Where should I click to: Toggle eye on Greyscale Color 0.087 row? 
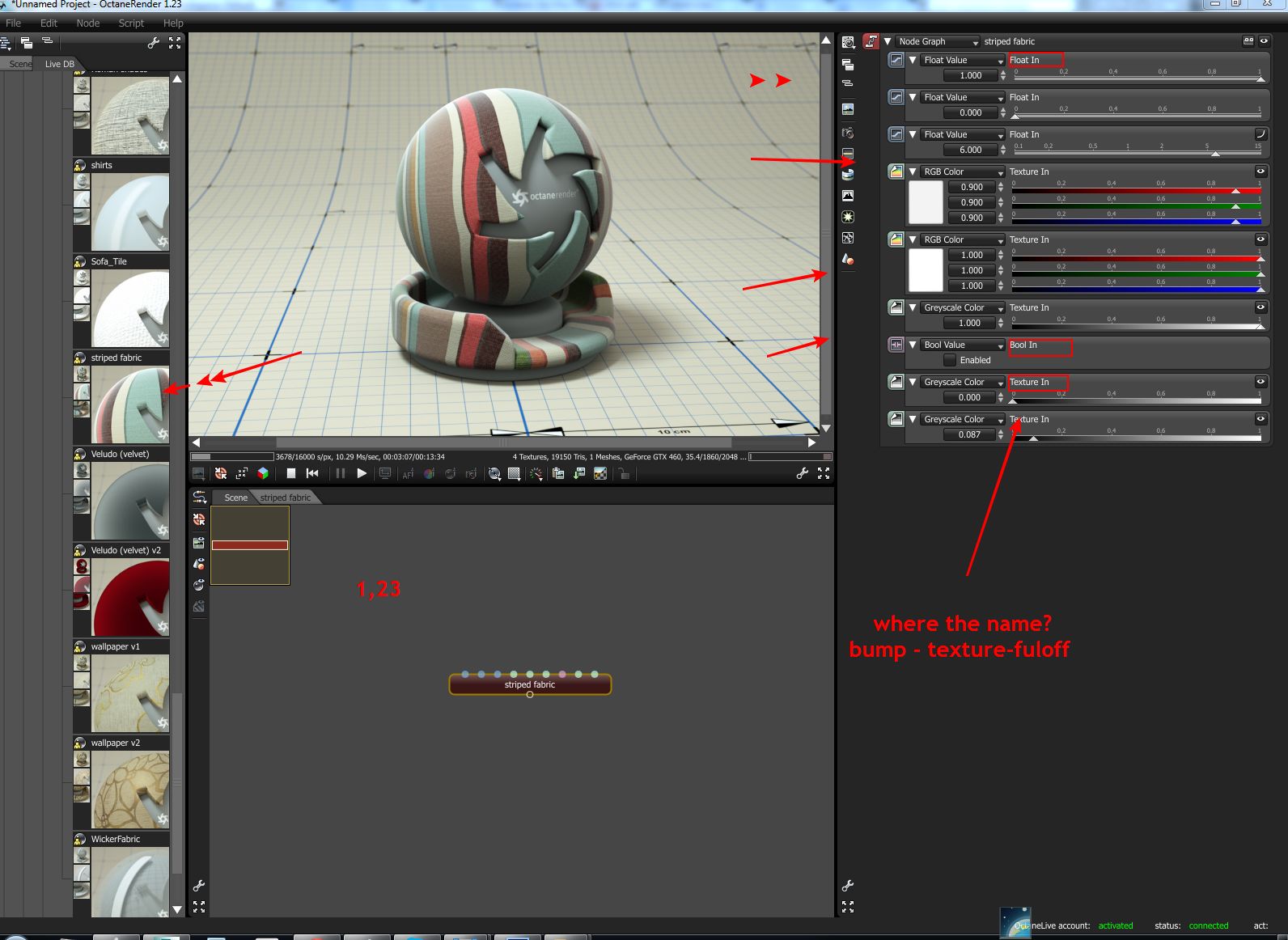coord(1260,419)
